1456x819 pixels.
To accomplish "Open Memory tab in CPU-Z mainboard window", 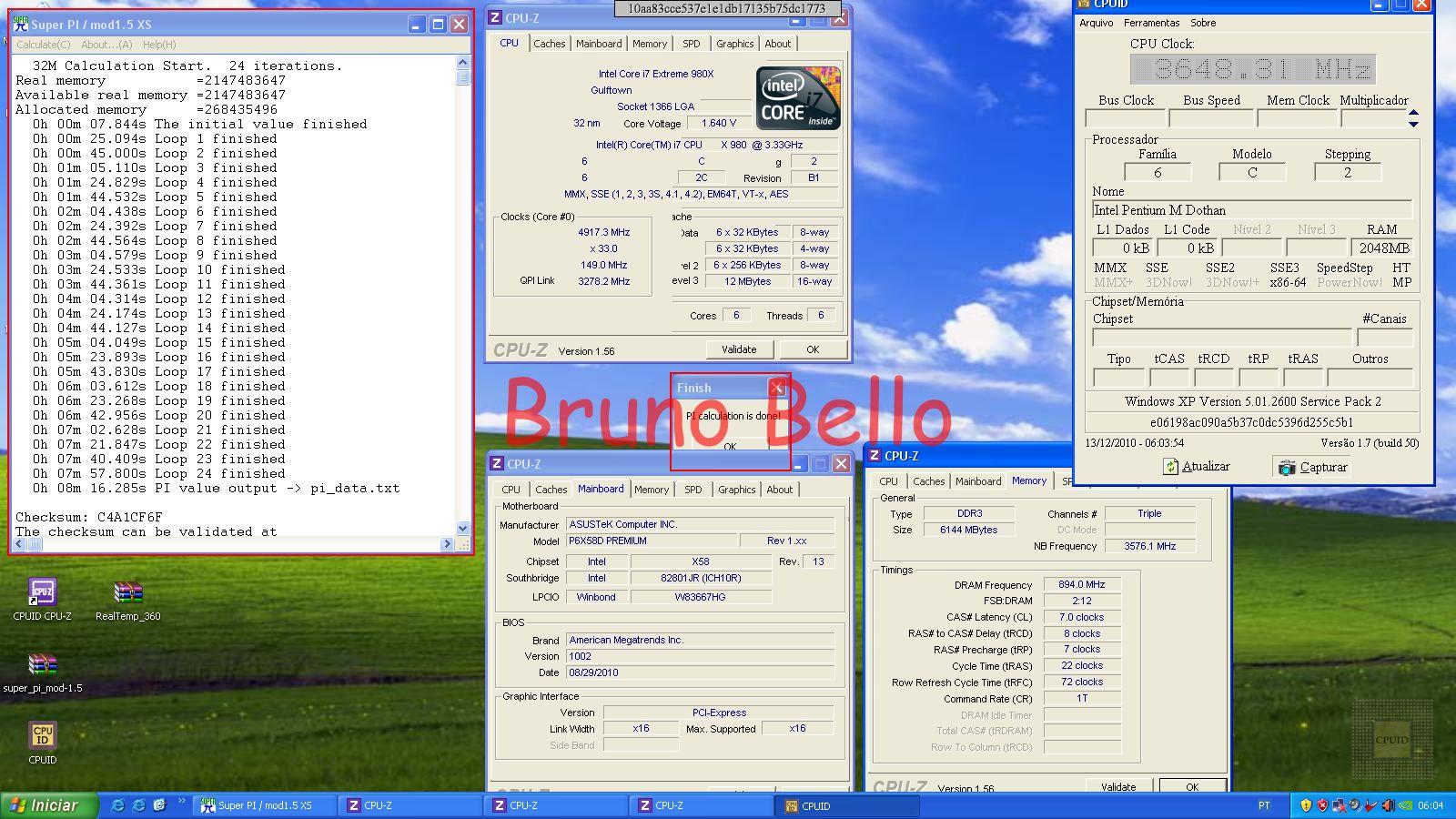I will [652, 490].
